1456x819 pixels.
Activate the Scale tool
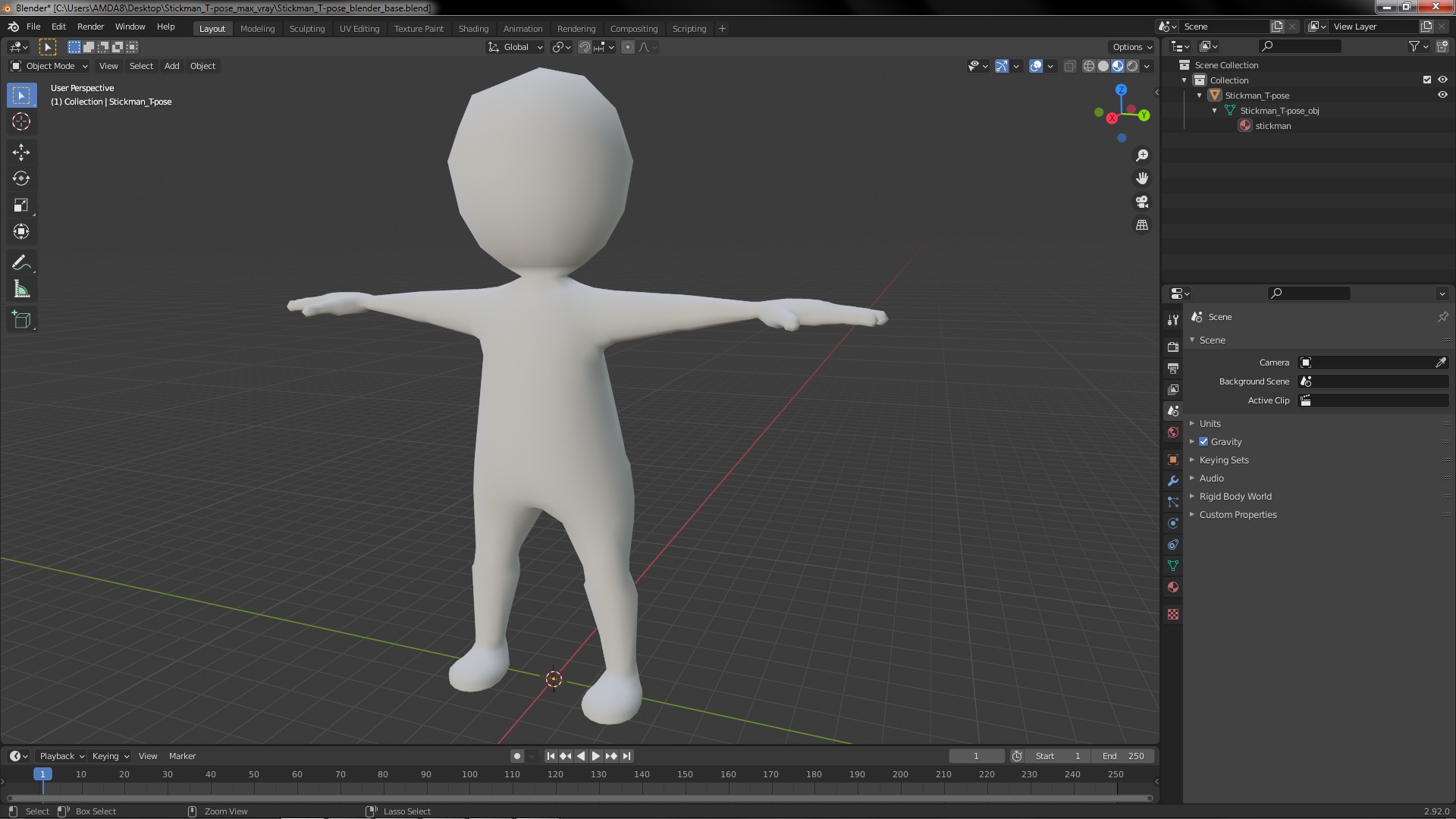pyautogui.click(x=21, y=206)
